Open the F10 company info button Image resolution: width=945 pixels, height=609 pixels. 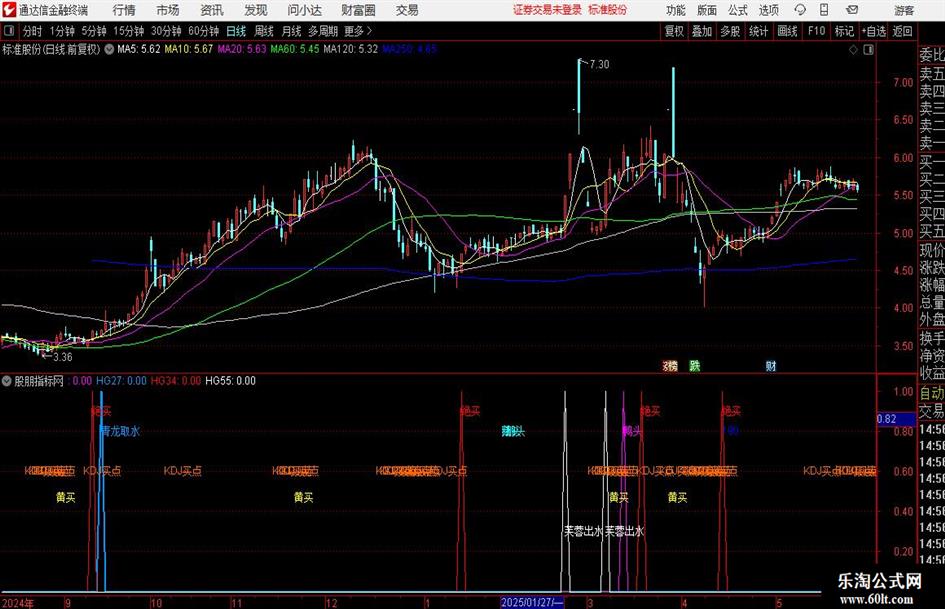coord(817,31)
